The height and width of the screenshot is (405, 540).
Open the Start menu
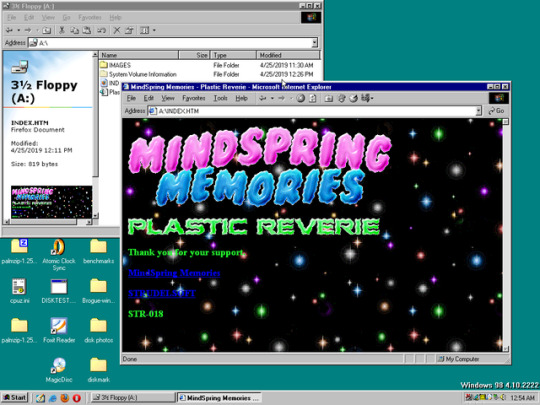coord(14,398)
